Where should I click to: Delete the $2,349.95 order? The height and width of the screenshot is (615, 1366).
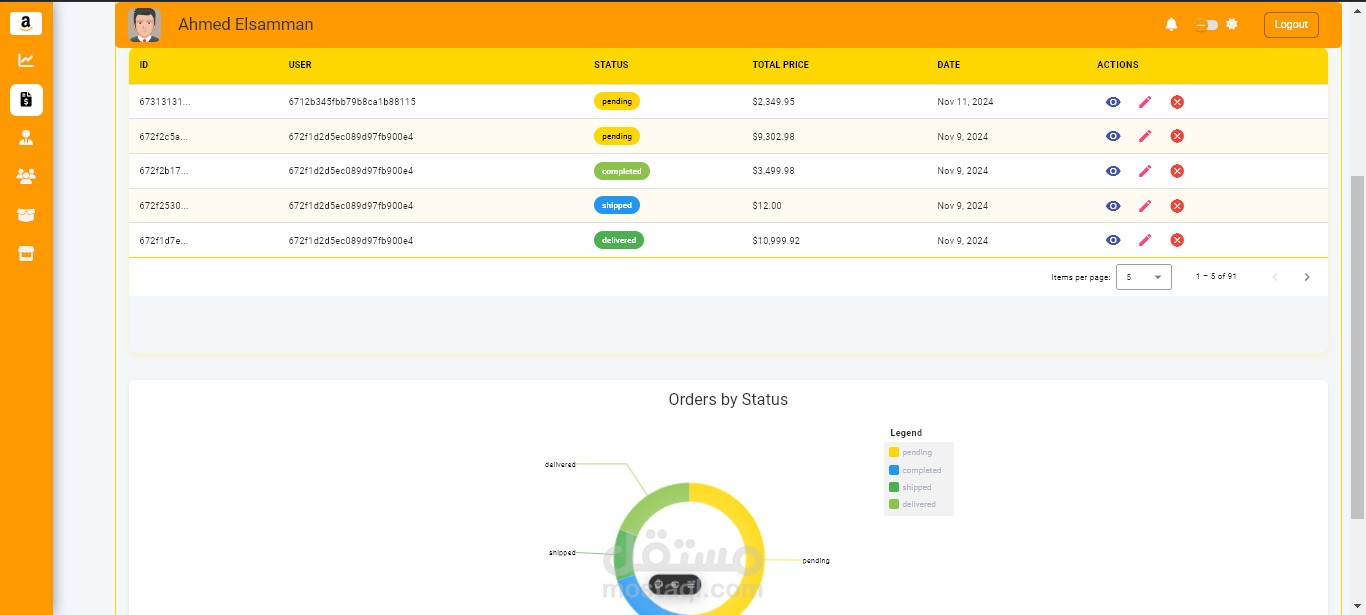(x=1177, y=102)
